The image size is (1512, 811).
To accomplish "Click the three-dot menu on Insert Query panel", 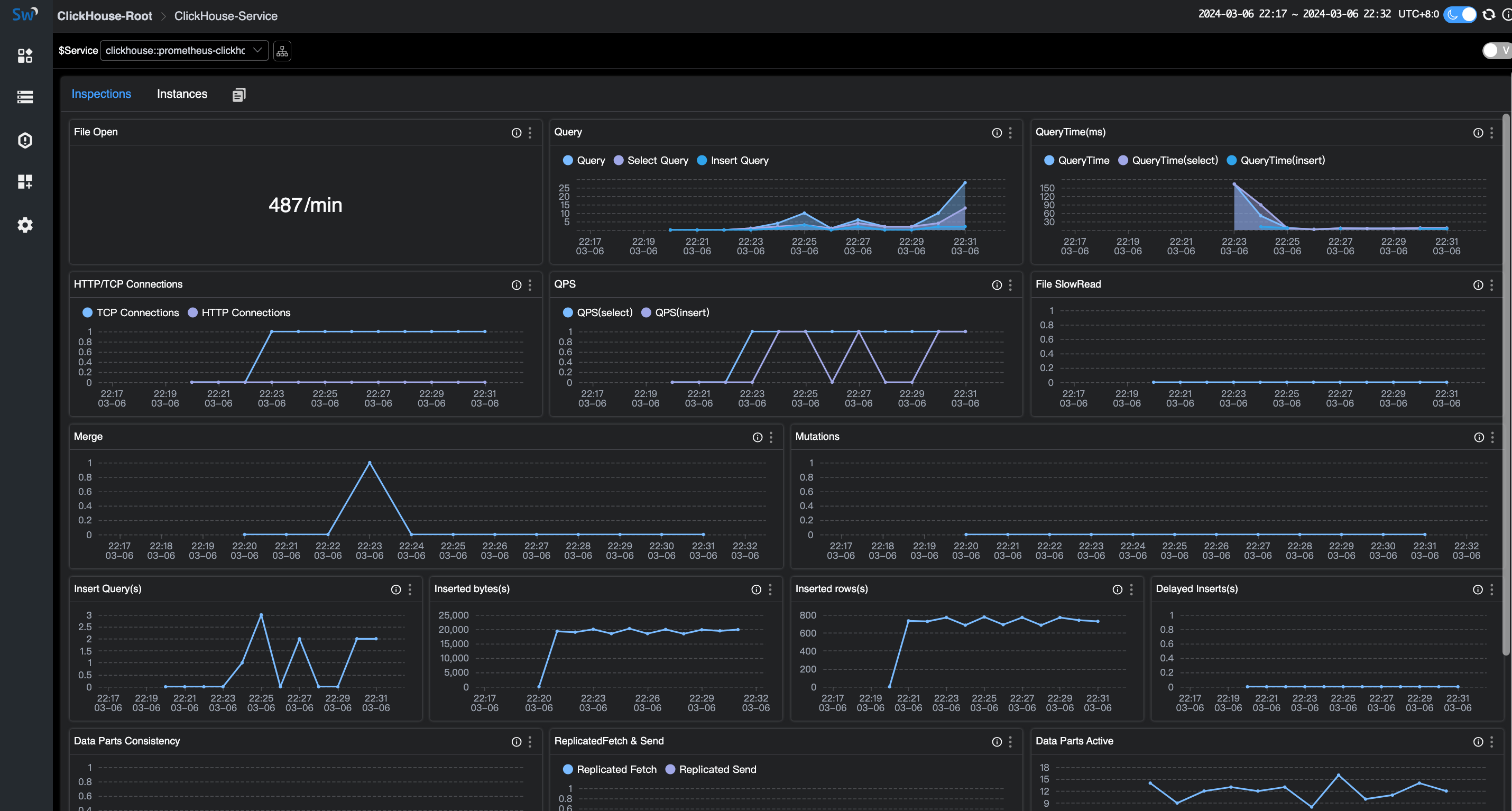I will click(x=410, y=589).
